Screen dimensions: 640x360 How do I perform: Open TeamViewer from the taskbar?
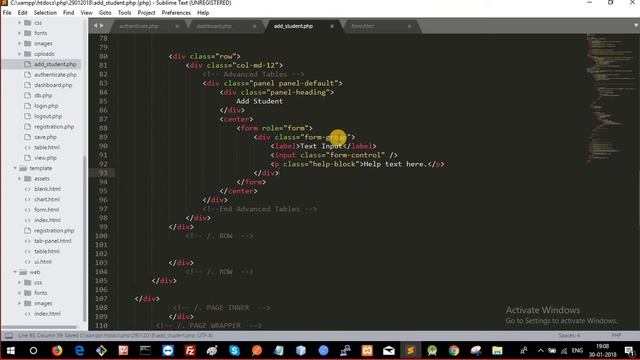pyautogui.click(x=168, y=351)
